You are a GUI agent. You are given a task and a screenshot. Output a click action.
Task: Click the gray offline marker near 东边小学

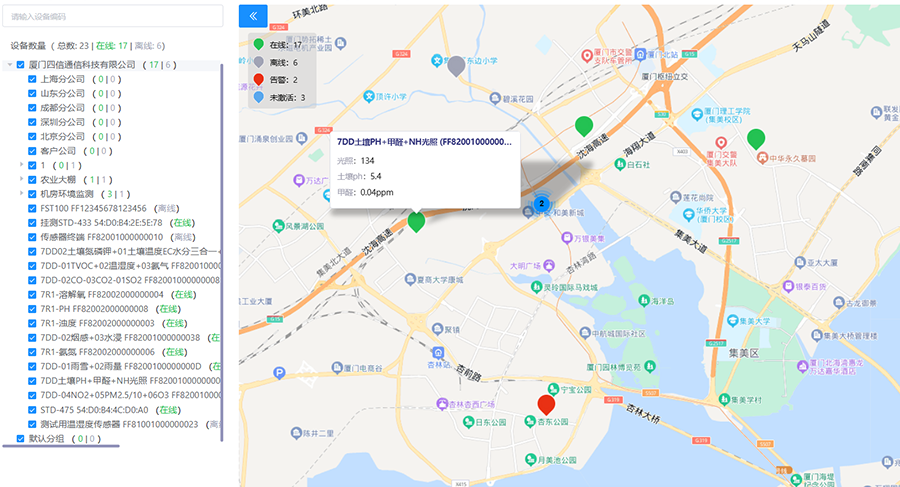point(457,66)
